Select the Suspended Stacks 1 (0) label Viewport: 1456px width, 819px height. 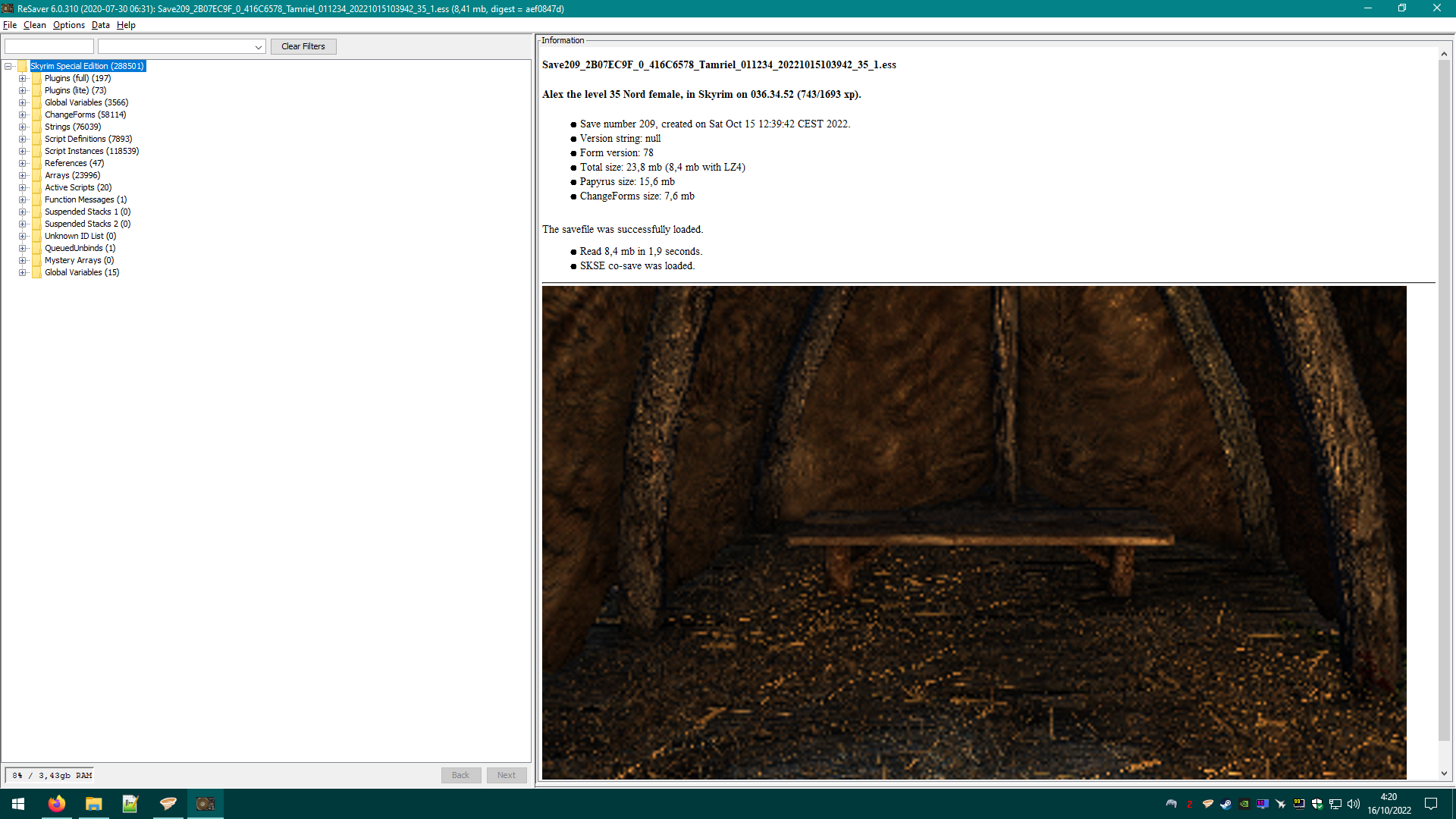pos(87,212)
